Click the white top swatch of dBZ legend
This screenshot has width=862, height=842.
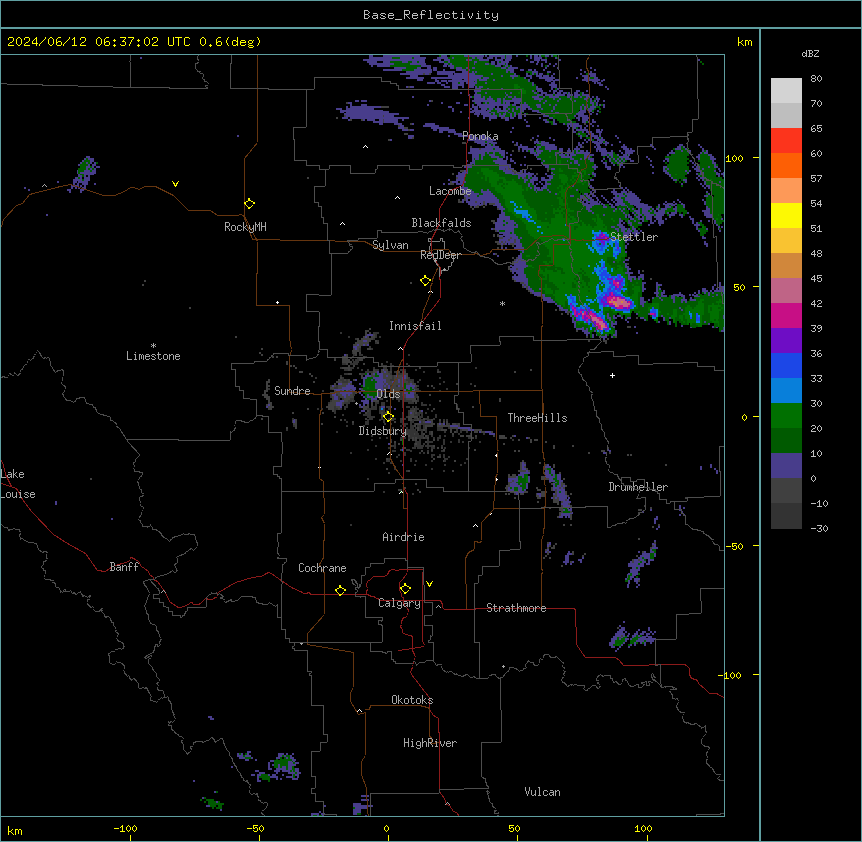coord(786,91)
